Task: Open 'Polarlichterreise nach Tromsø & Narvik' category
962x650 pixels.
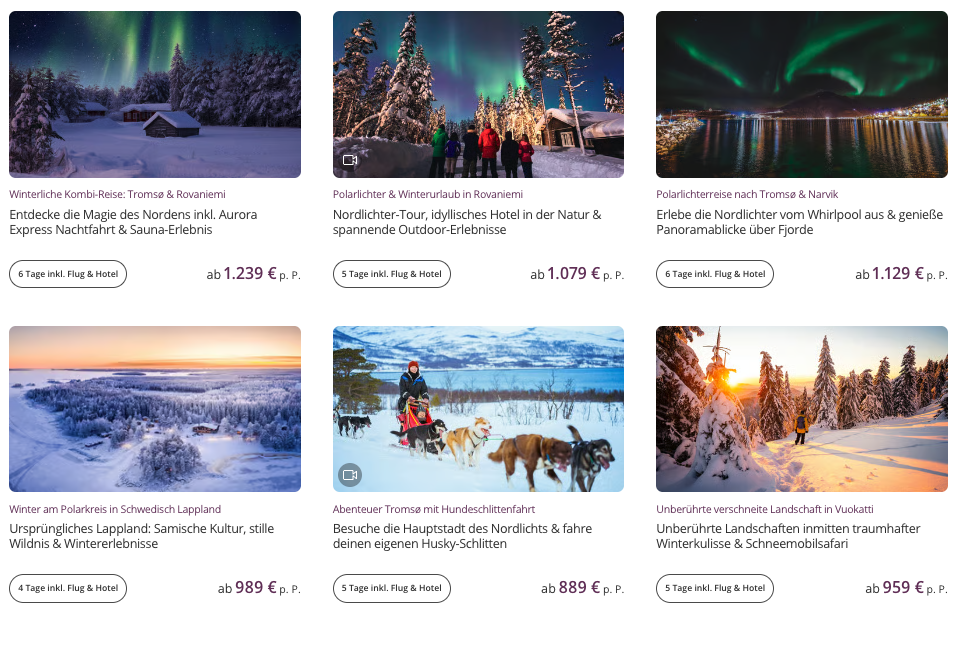Action: 747,194
